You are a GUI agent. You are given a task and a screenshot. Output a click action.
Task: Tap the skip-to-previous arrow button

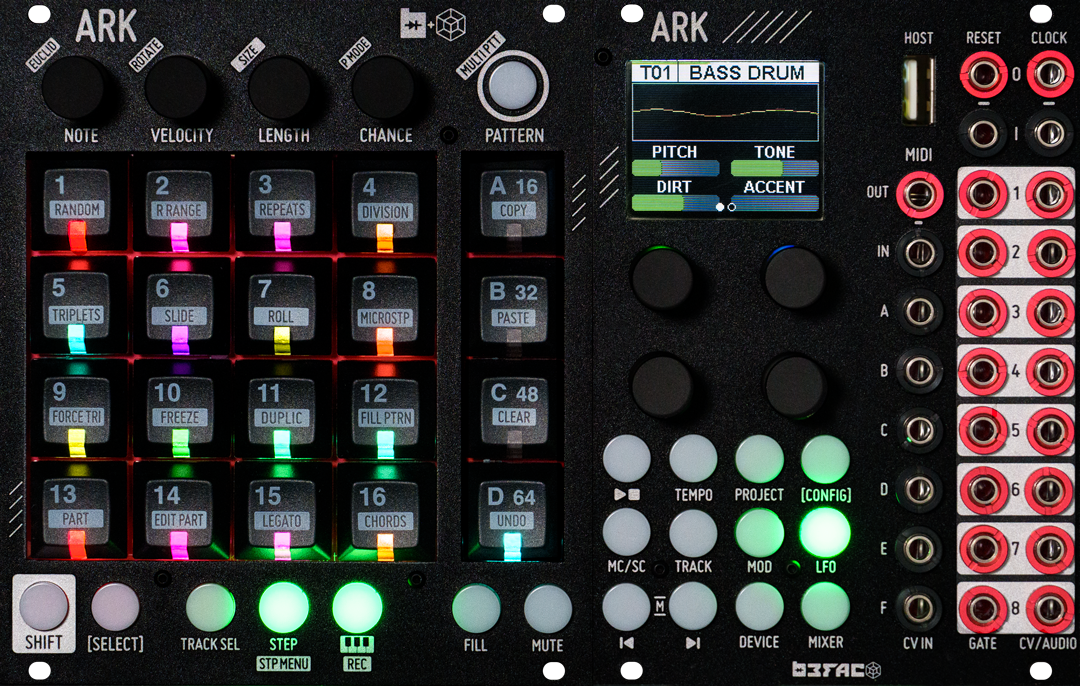click(627, 607)
